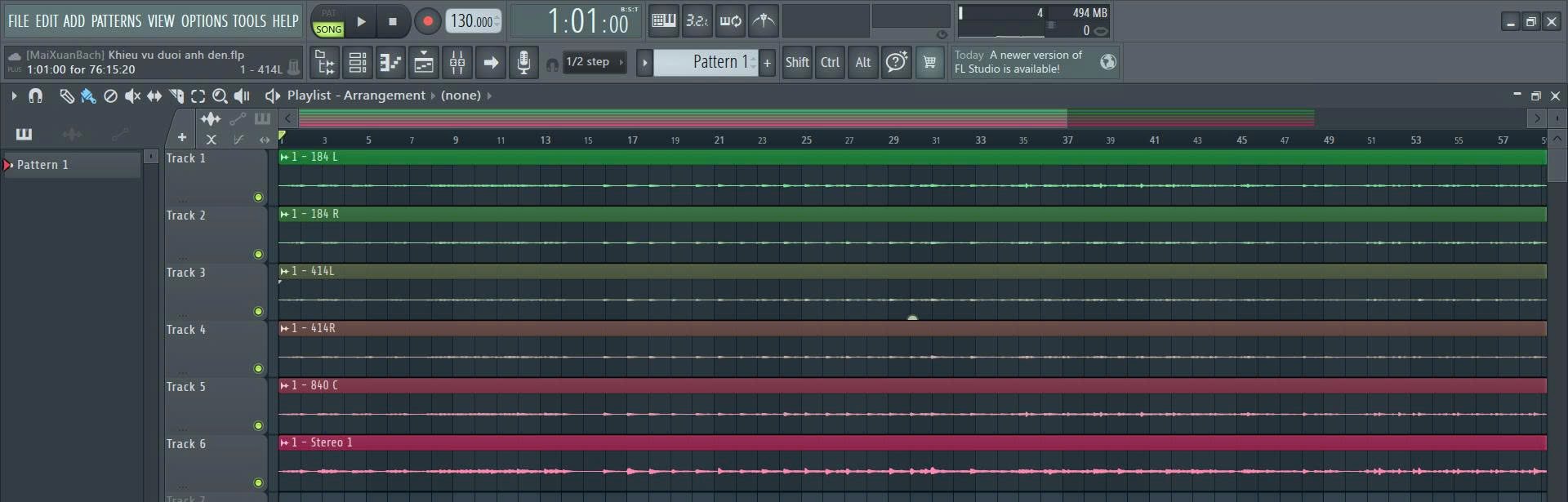
Task: Click the Shift modifier button
Action: tap(797, 62)
